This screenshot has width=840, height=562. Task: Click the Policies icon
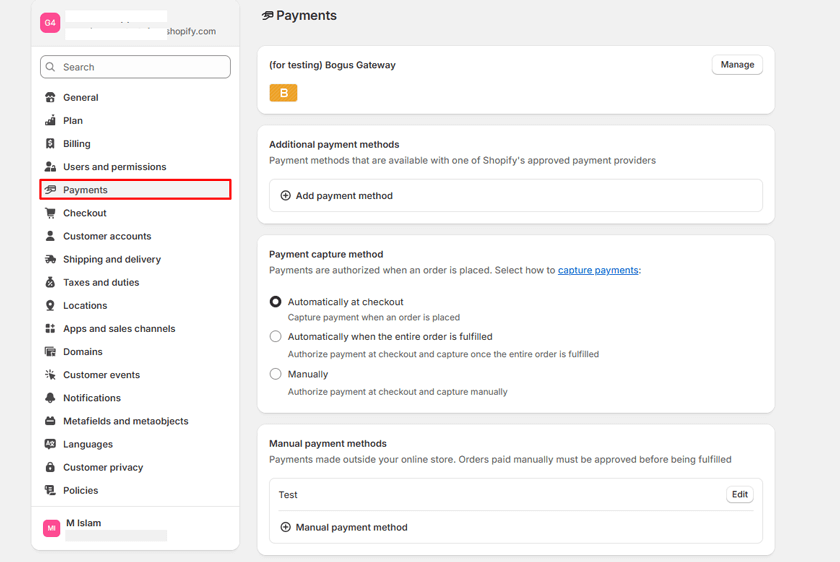(x=50, y=490)
